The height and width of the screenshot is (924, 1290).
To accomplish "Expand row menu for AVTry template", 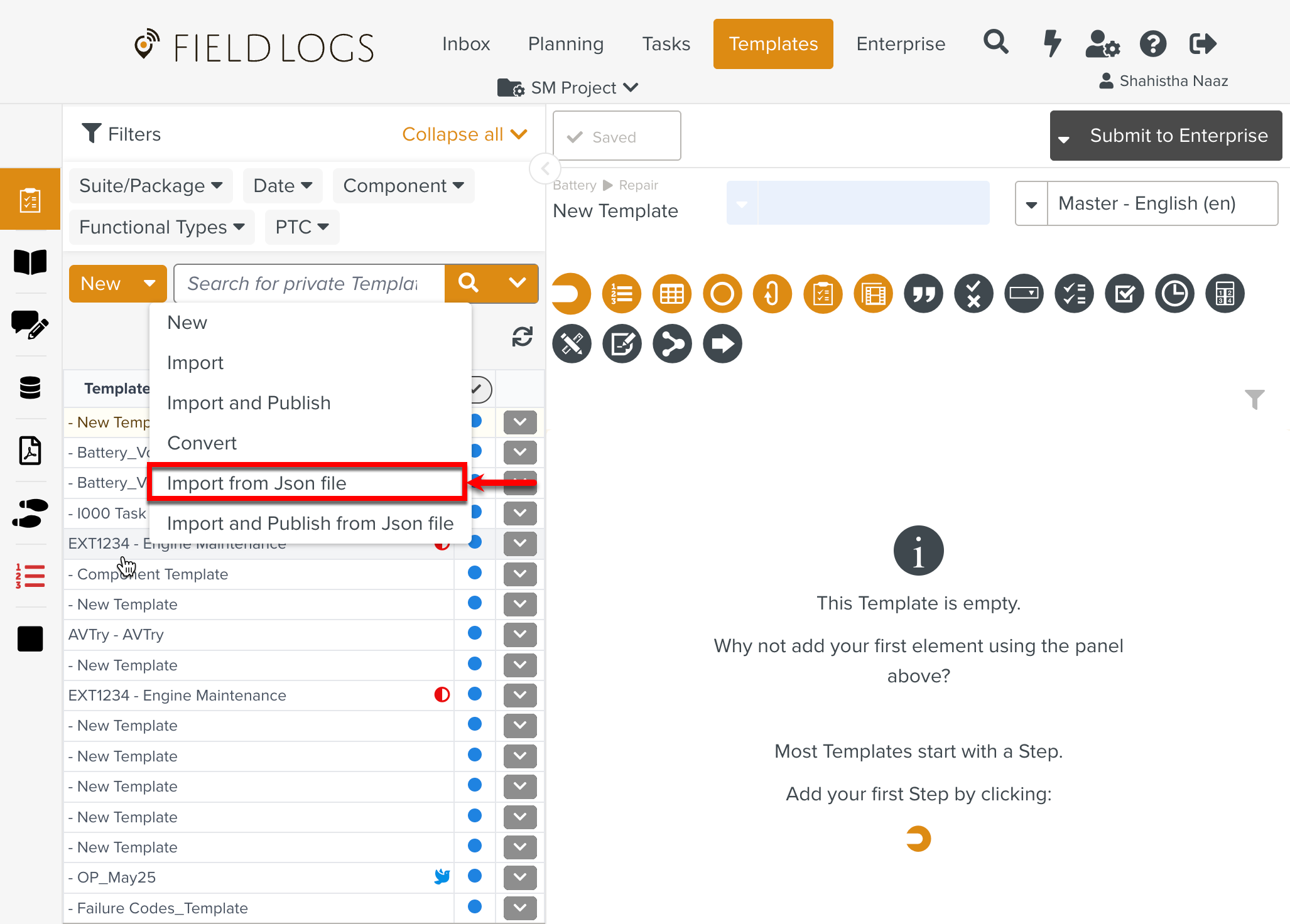I will 520,634.
